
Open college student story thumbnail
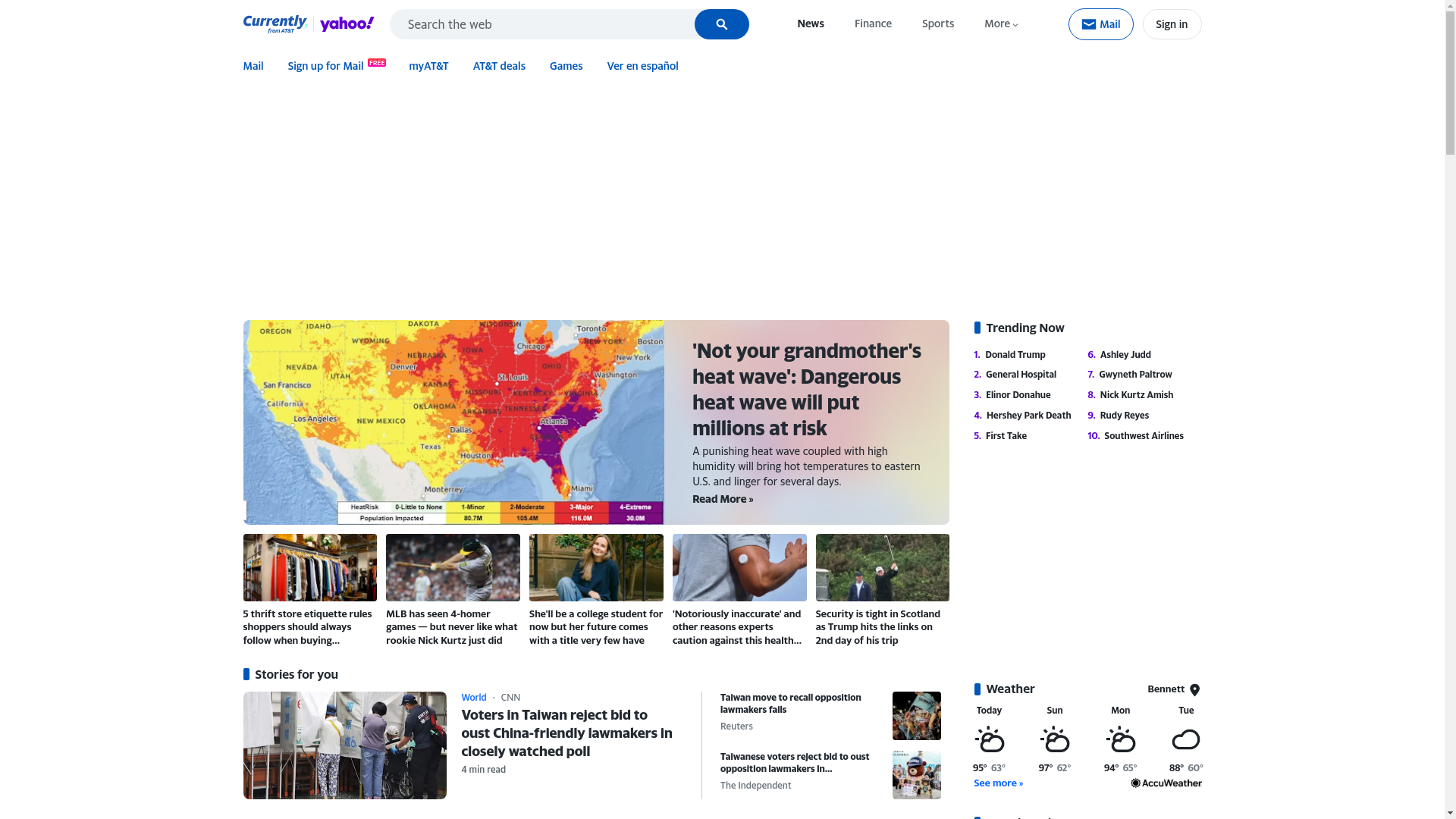[x=596, y=567]
